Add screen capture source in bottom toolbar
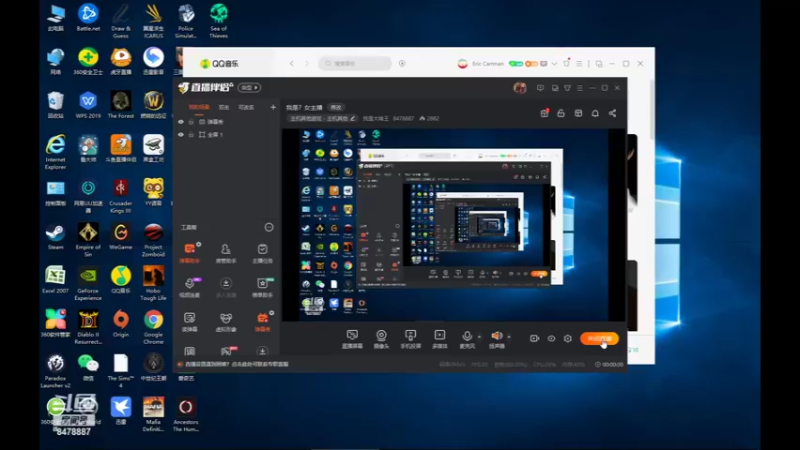This screenshot has width=800, height=450. [x=352, y=339]
